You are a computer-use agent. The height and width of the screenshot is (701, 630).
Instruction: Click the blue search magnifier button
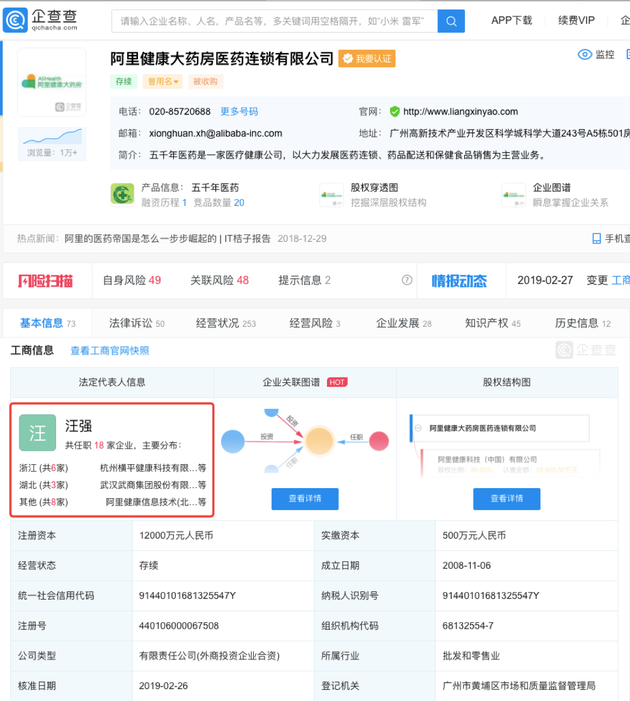450,21
